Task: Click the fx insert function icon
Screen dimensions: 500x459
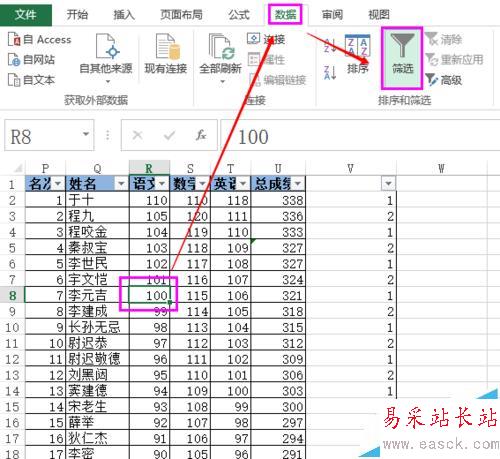Action: coord(201,135)
